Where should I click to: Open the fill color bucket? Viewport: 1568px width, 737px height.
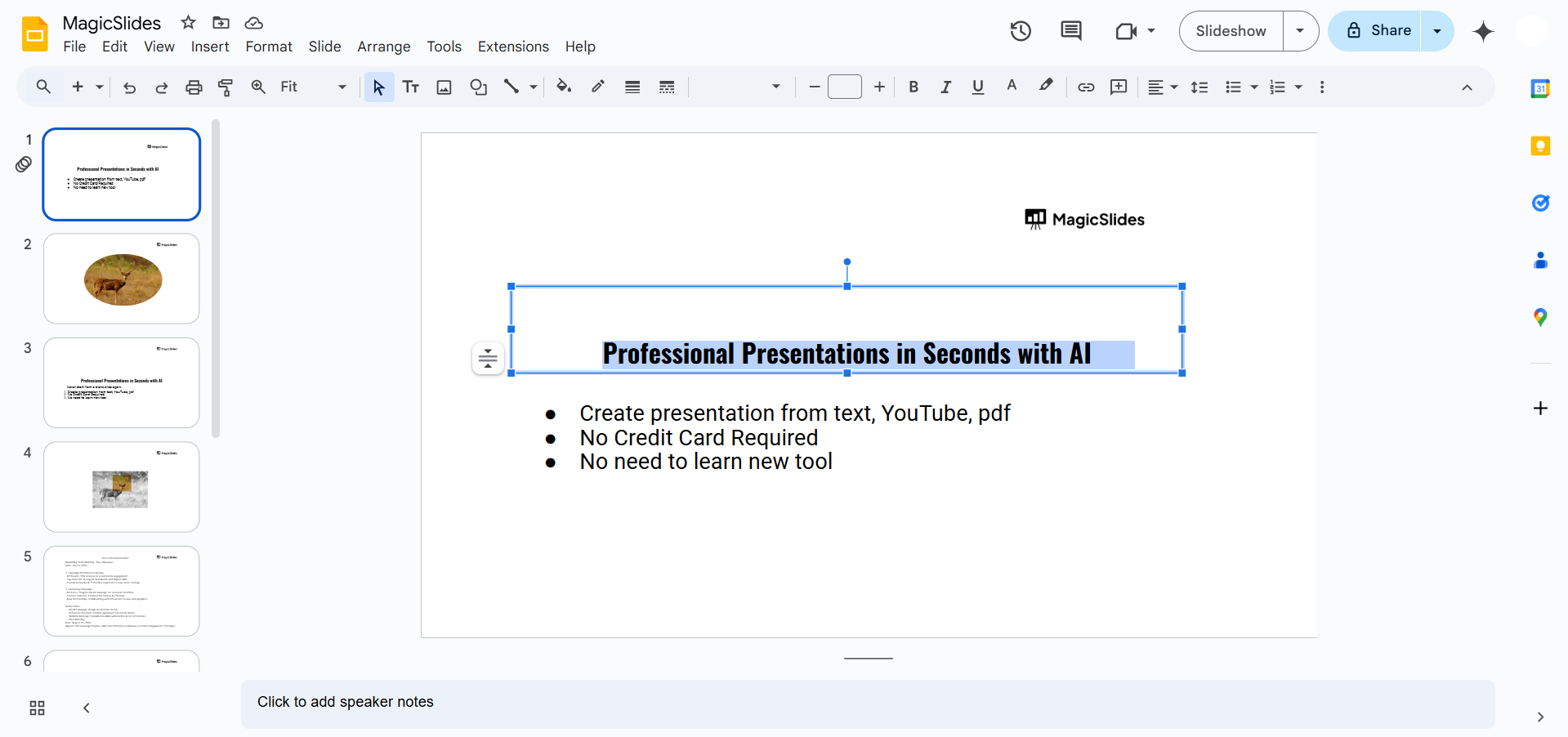click(564, 87)
